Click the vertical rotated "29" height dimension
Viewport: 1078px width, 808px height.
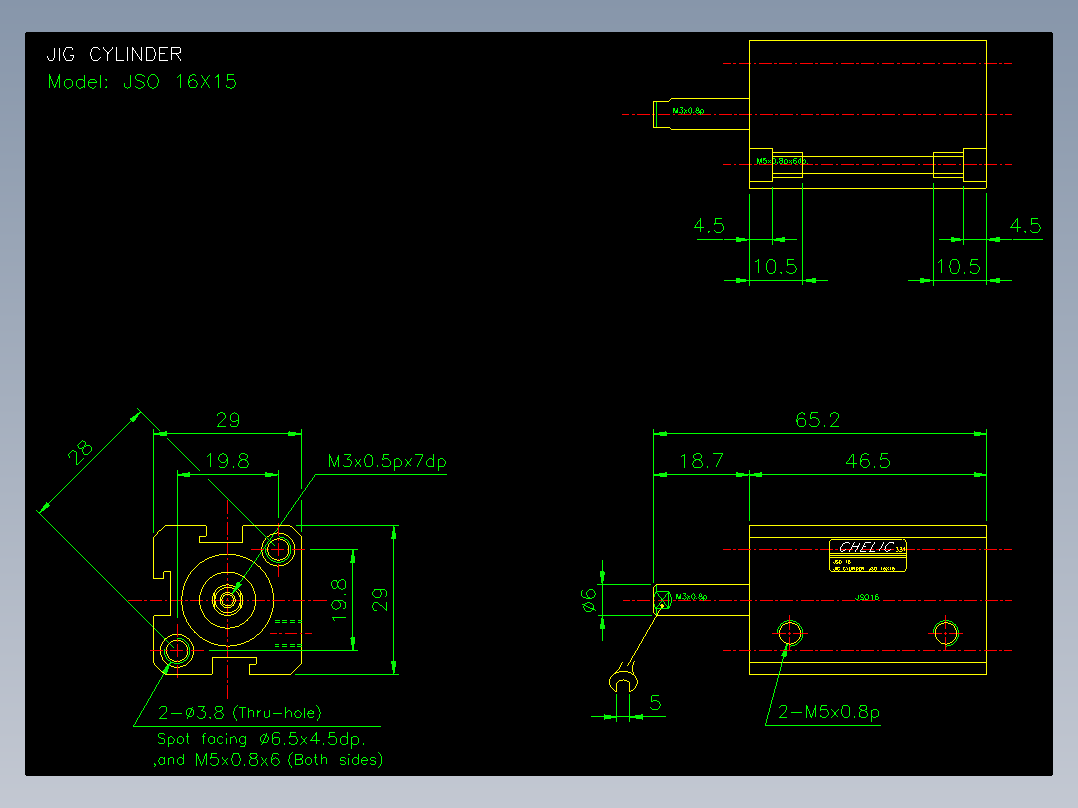[380, 599]
